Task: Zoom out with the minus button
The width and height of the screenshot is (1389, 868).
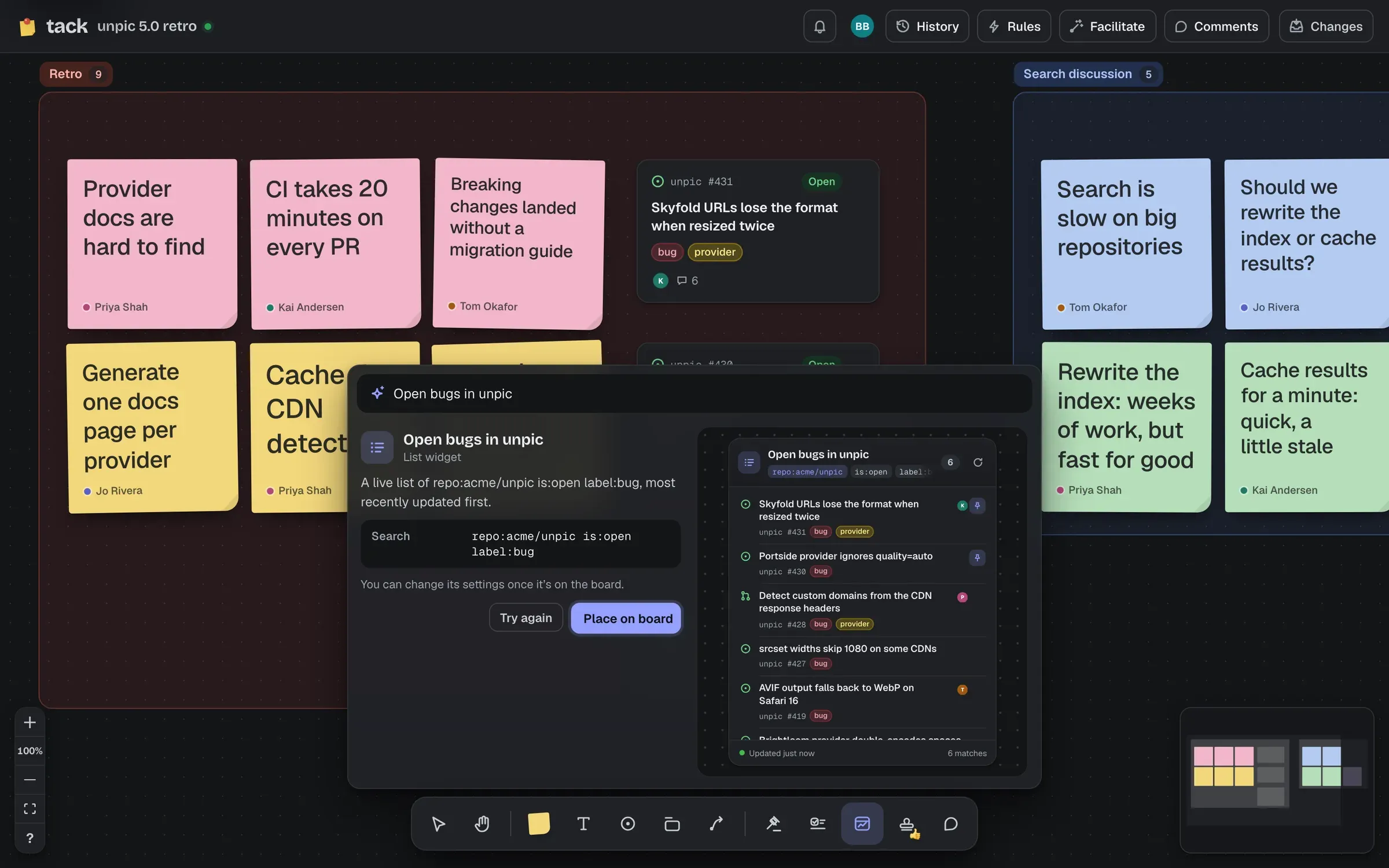Action: [x=30, y=779]
